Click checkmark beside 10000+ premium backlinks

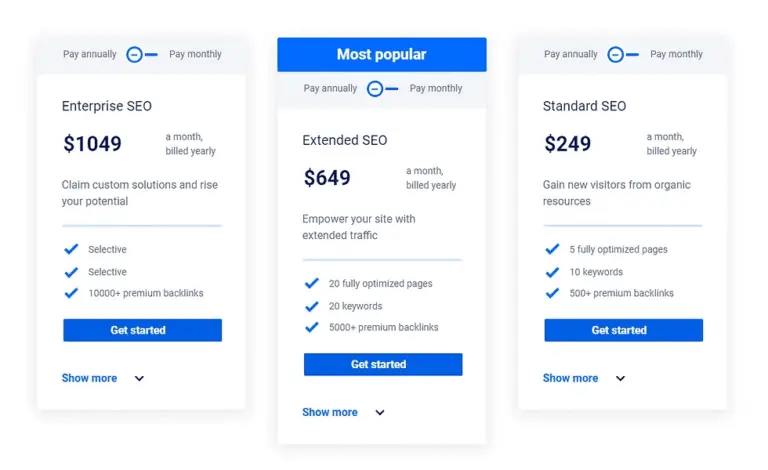(x=71, y=293)
